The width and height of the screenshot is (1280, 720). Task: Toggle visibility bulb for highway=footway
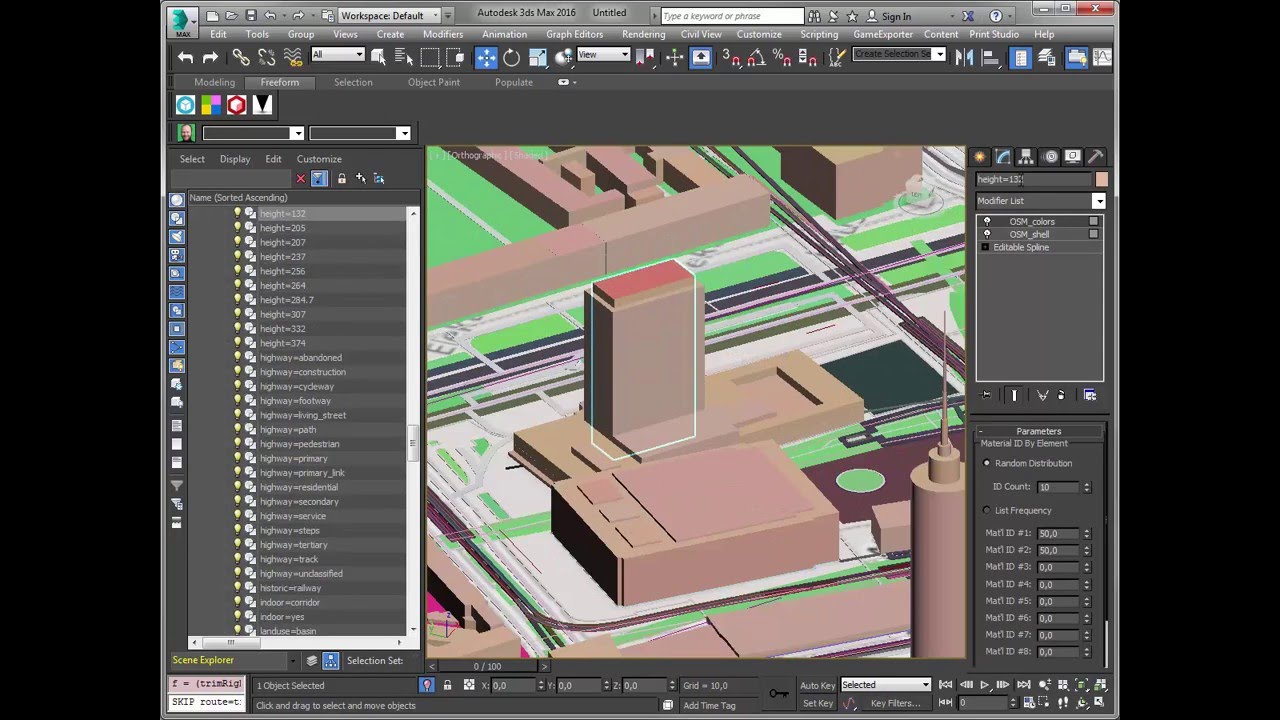[238, 400]
